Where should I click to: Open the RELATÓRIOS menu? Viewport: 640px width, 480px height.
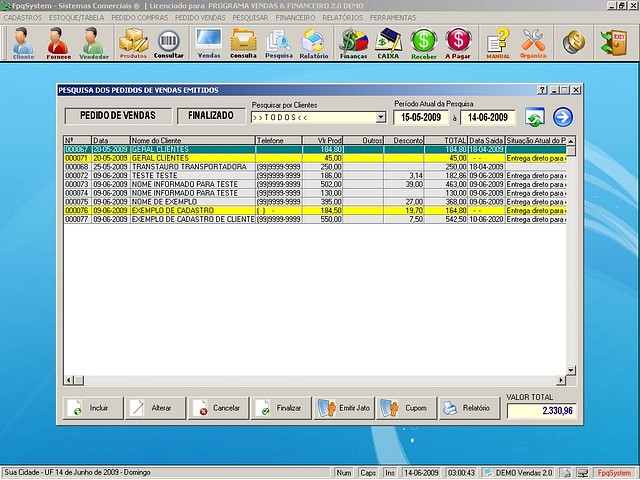tap(343, 18)
